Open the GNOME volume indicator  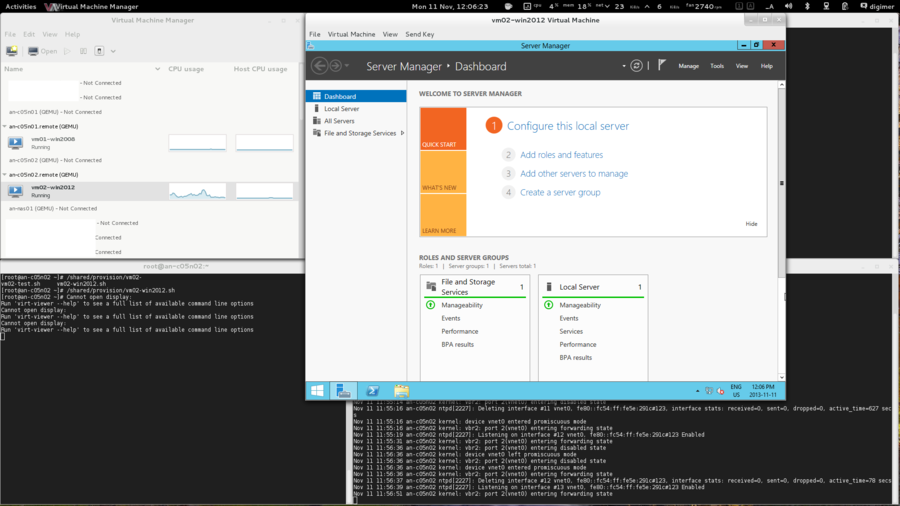[788, 6]
